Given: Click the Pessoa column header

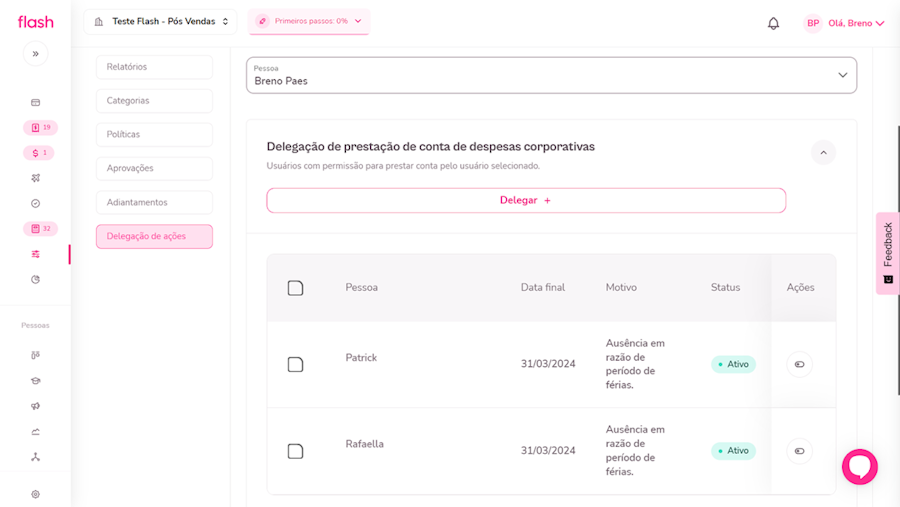Looking at the screenshot, I should [x=362, y=287].
